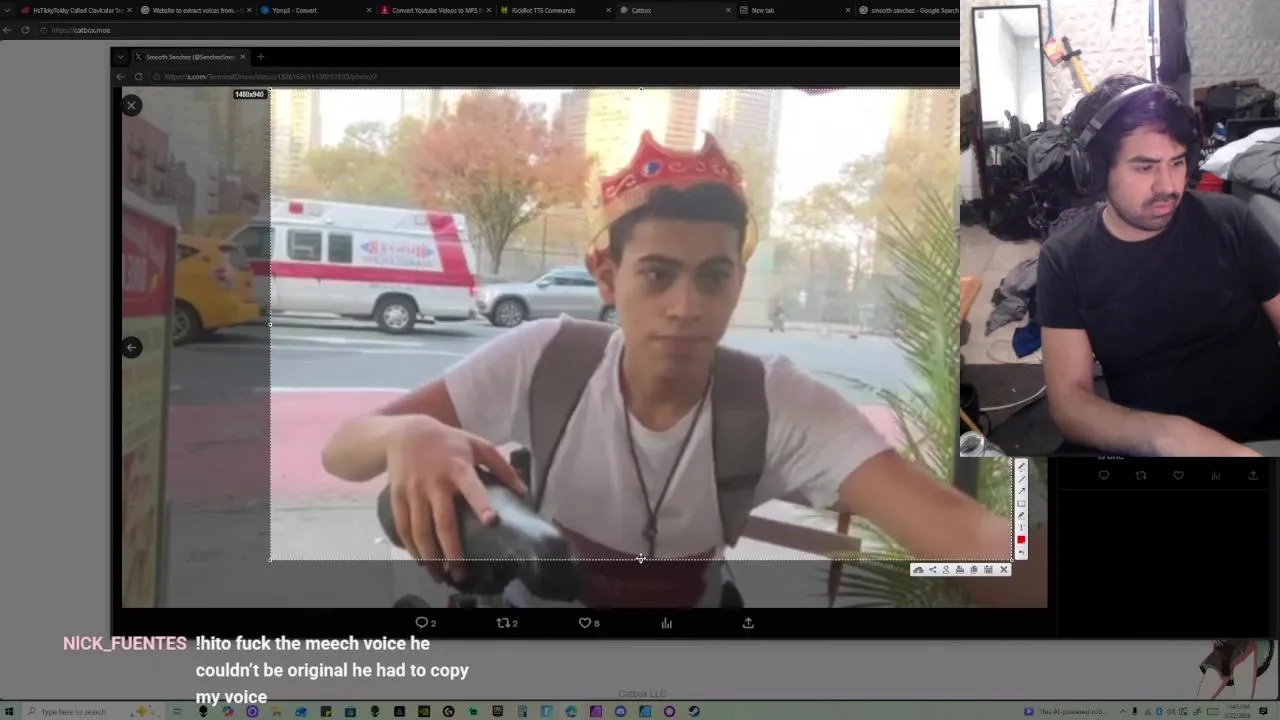Like the tweet under the photo
The height and width of the screenshot is (720, 1280).
coord(589,623)
